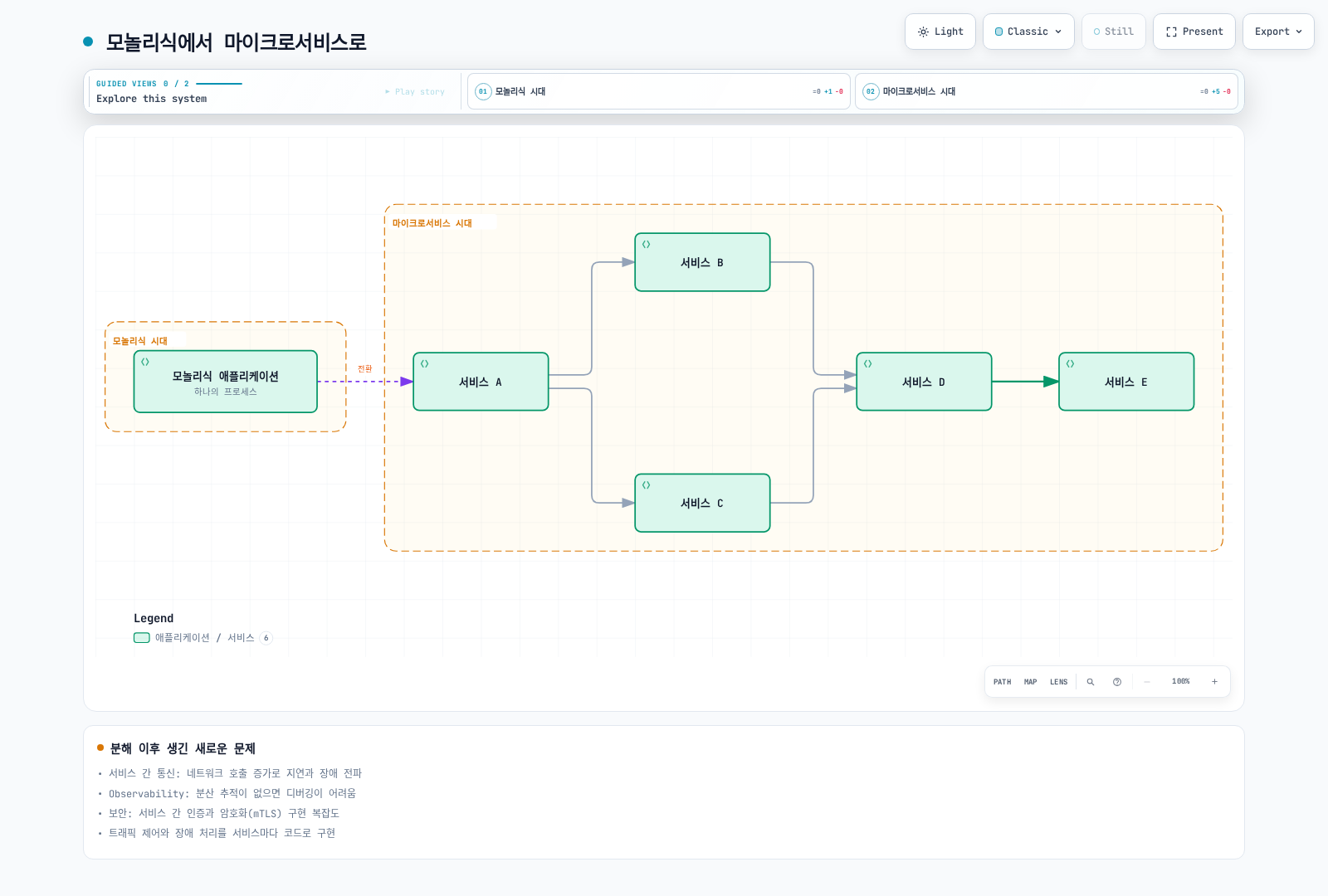Viewport: 1328px width, 896px height.
Task: Select the 서비스 A node
Action: (481, 382)
